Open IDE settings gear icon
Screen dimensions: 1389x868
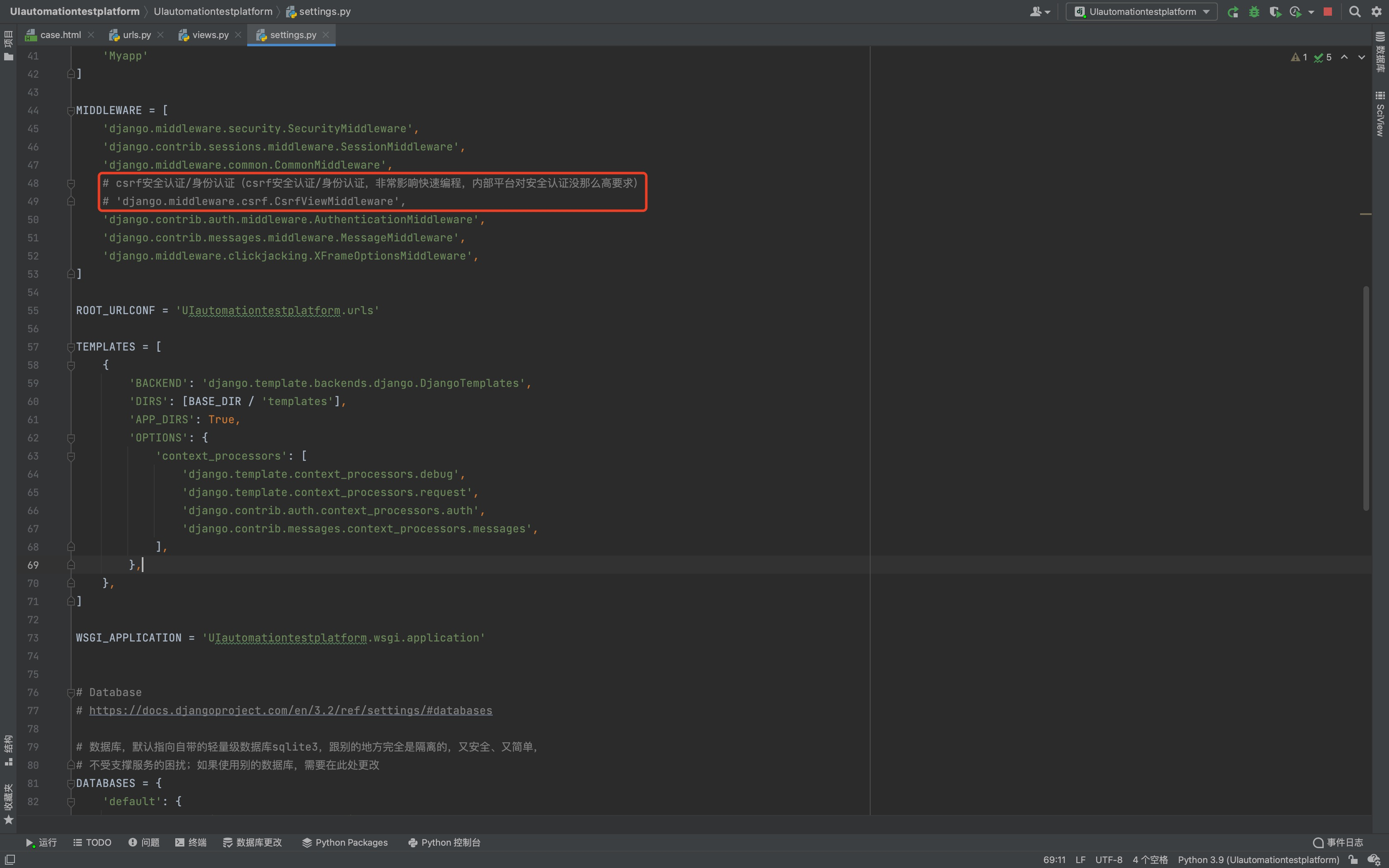tap(1376, 12)
